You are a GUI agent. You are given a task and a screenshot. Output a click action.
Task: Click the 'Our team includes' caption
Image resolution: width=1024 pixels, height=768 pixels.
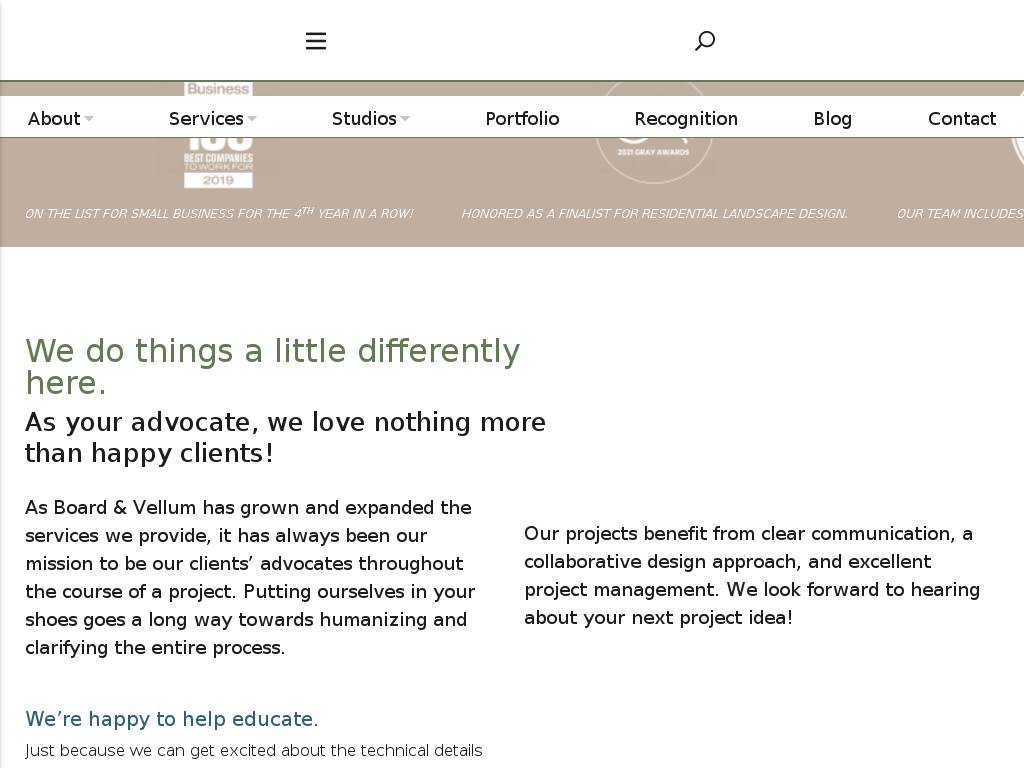click(x=960, y=213)
